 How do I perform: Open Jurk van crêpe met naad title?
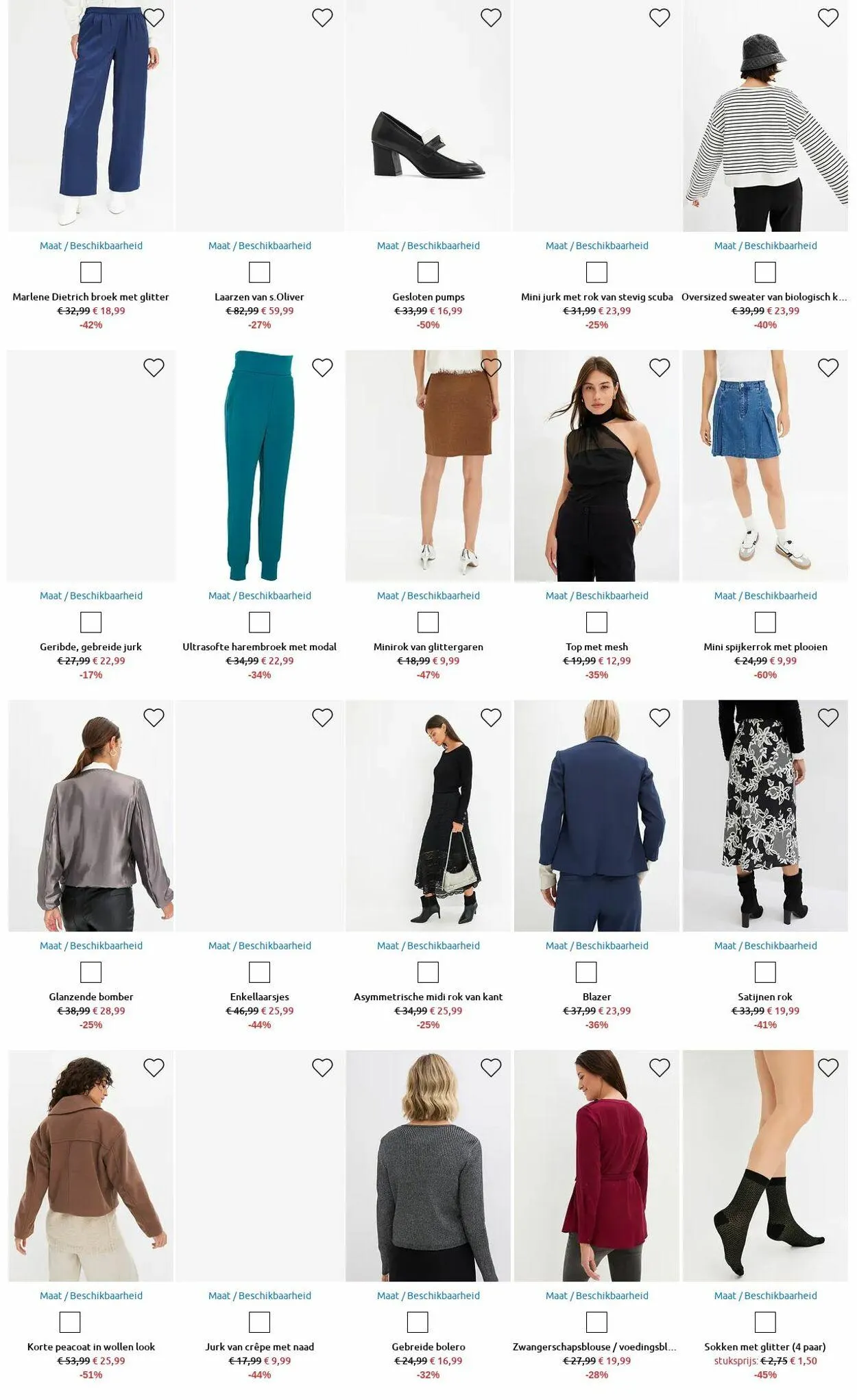[x=259, y=1346]
